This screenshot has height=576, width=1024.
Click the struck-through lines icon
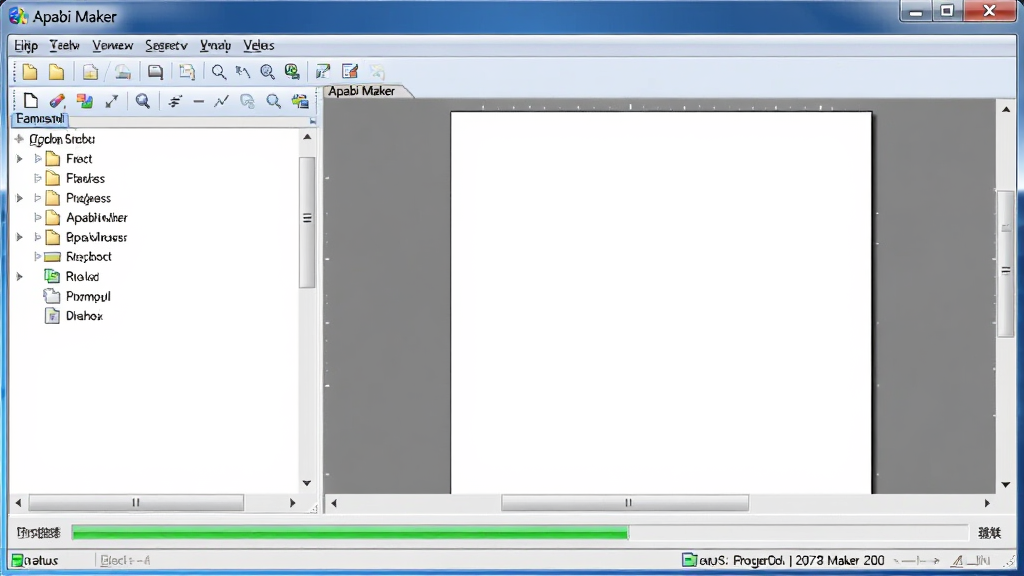[174, 101]
